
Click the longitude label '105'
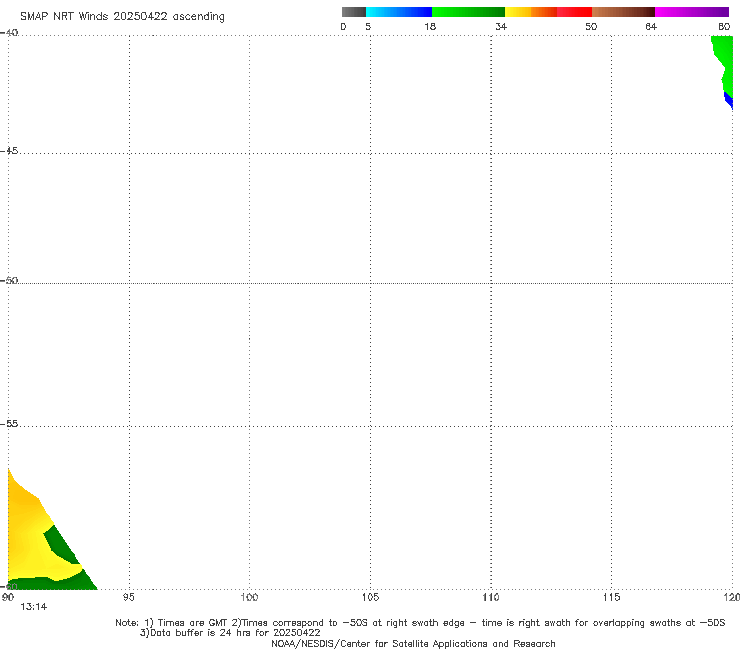pyautogui.click(x=370, y=597)
